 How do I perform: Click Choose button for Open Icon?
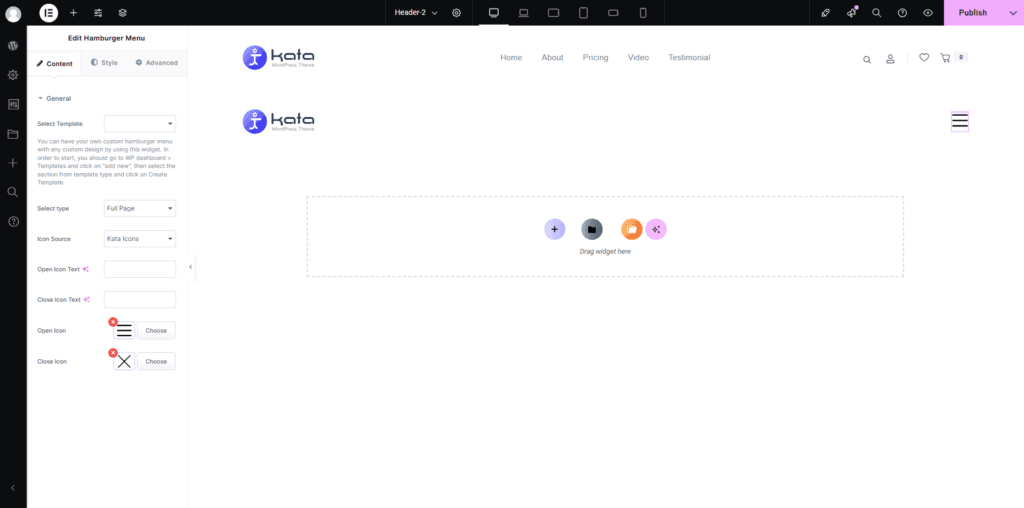tap(156, 330)
